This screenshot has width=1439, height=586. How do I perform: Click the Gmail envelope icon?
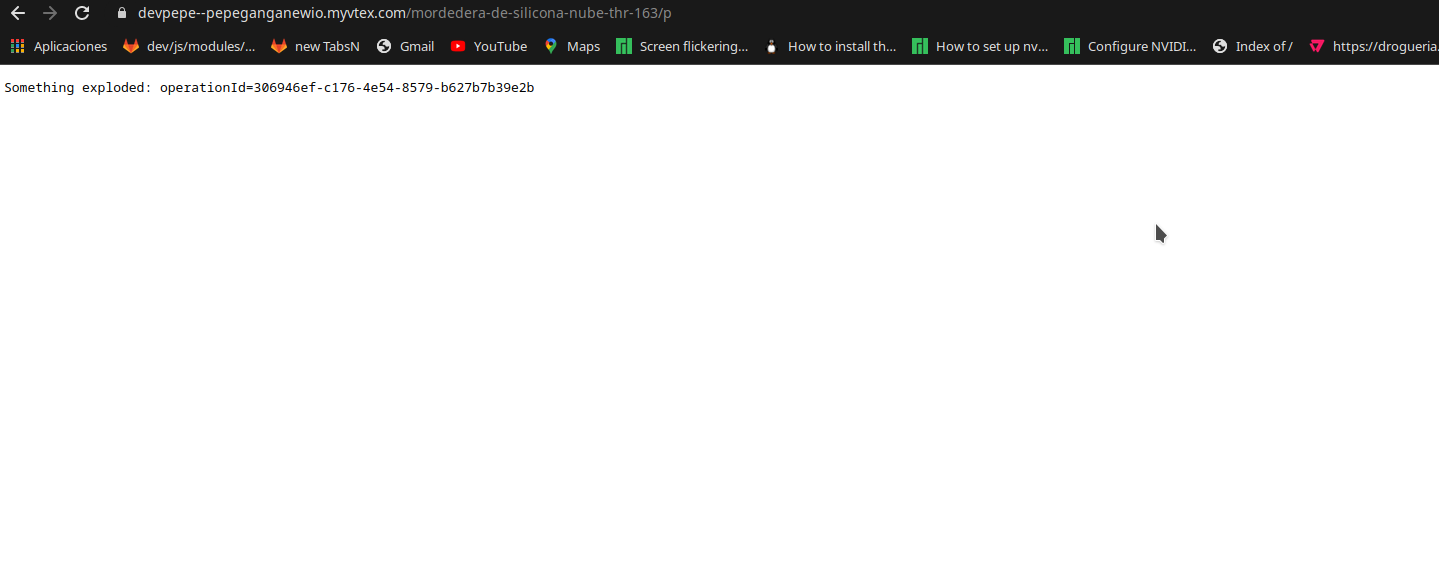point(385,46)
